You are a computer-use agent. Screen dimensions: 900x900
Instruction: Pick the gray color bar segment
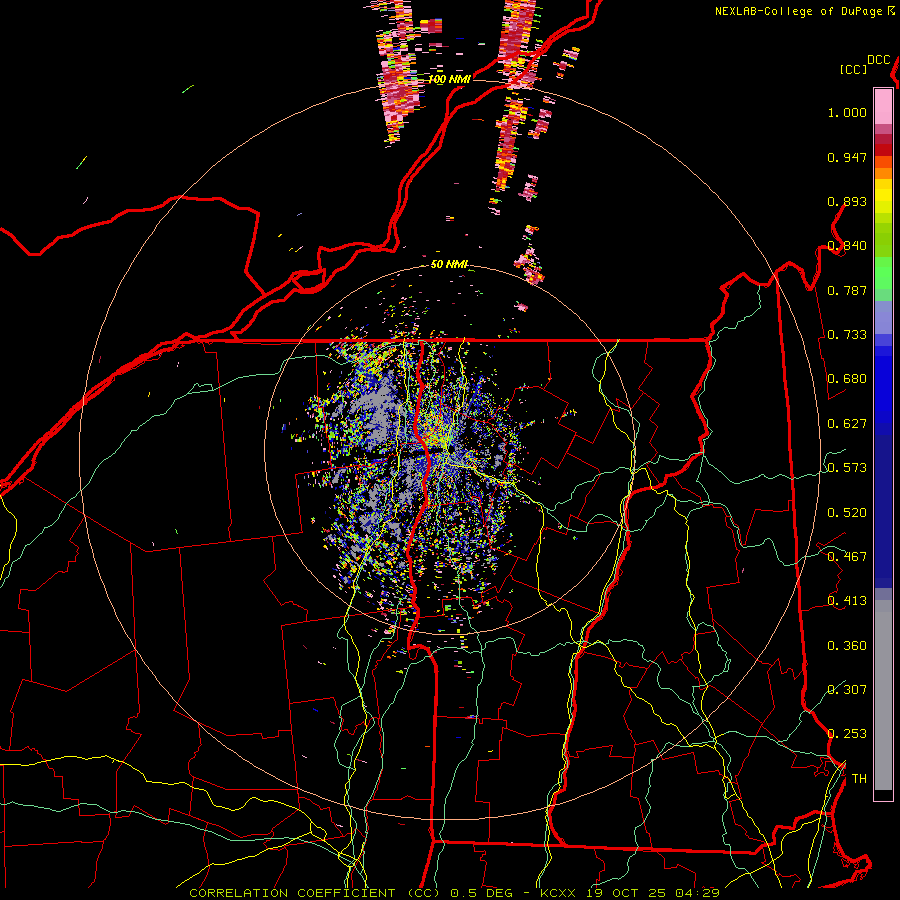pyautogui.click(x=883, y=695)
